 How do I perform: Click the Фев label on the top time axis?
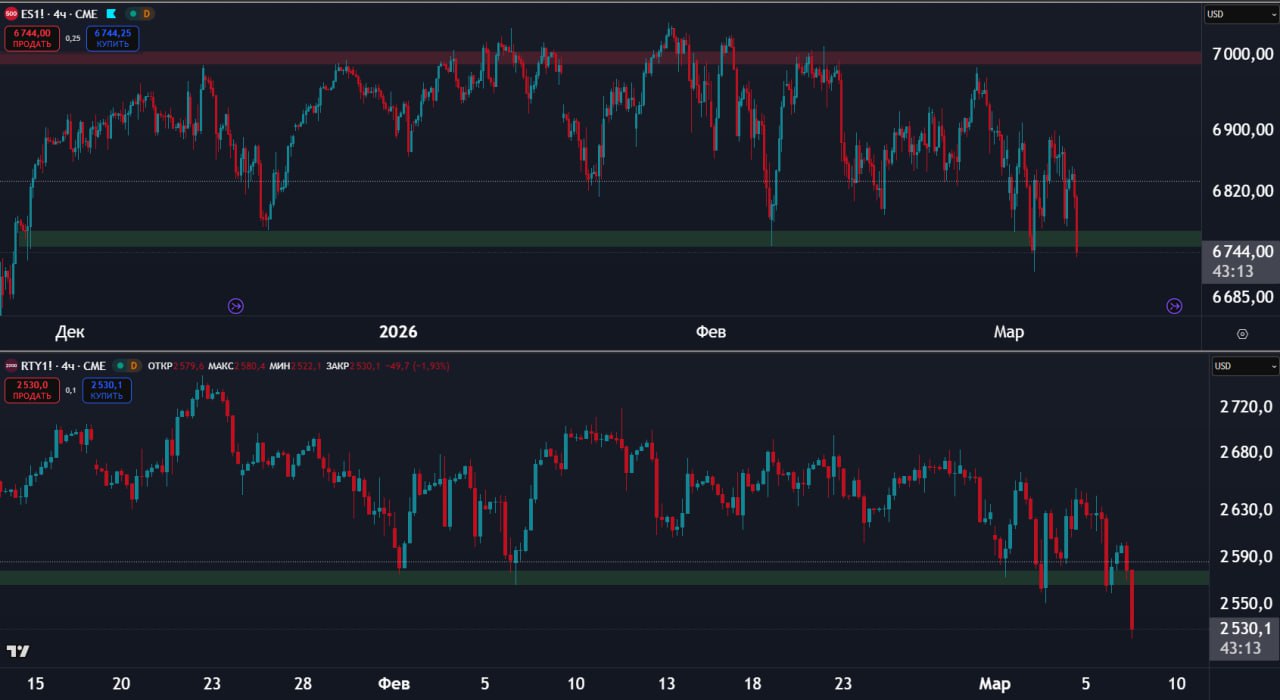coord(711,332)
